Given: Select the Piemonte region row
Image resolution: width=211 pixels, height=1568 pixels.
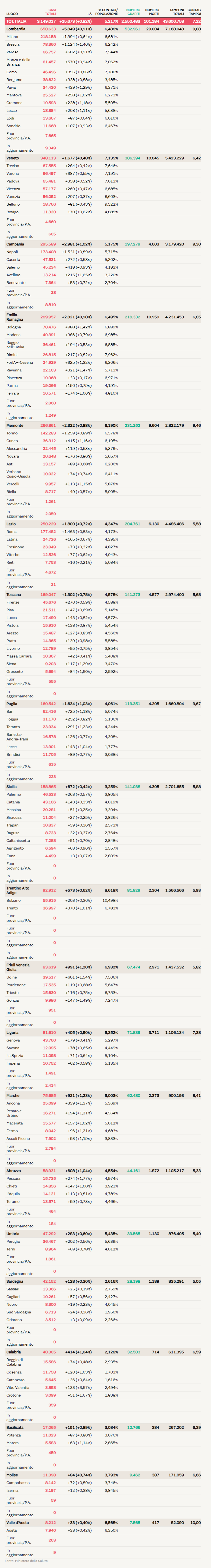Looking at the screenshot, I should point(15,426).
